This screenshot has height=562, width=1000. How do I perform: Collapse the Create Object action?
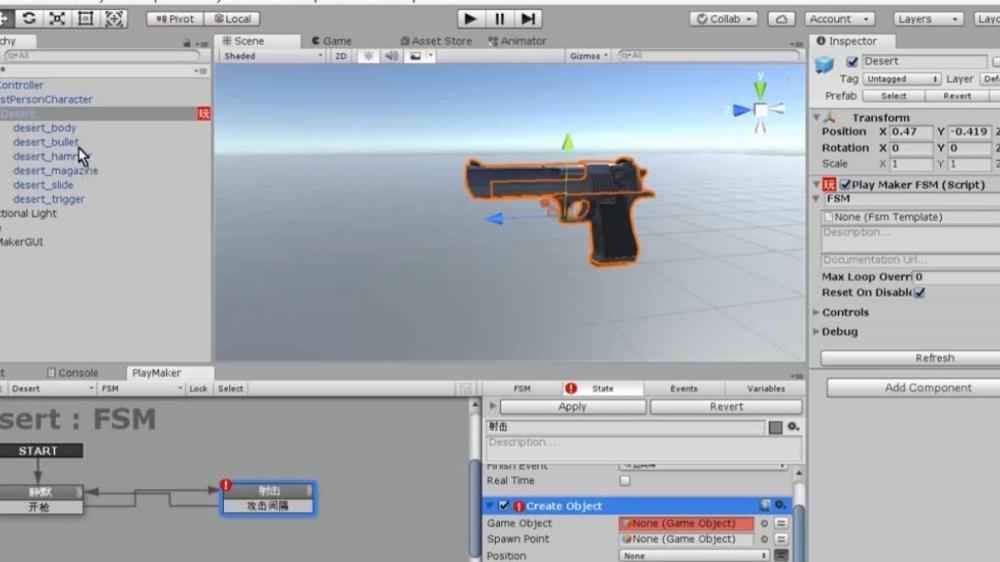tap(489, 506)
